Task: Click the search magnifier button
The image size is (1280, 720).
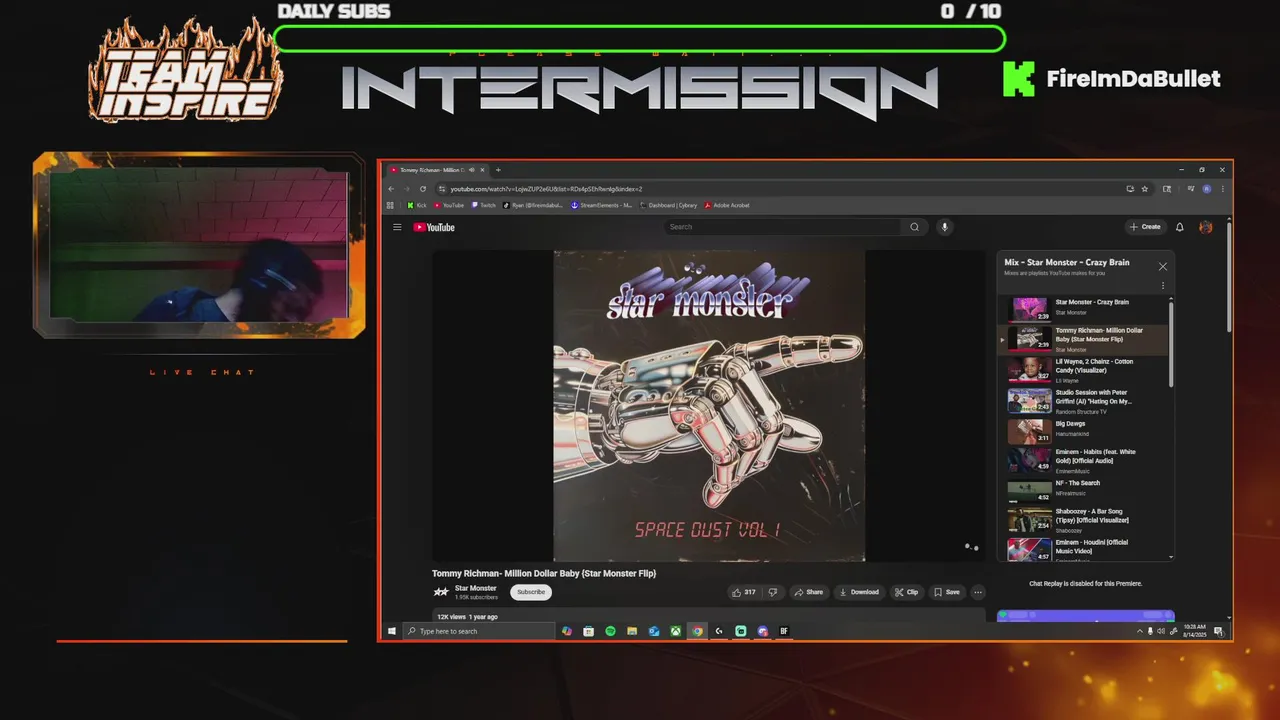Action: [914, 227]
